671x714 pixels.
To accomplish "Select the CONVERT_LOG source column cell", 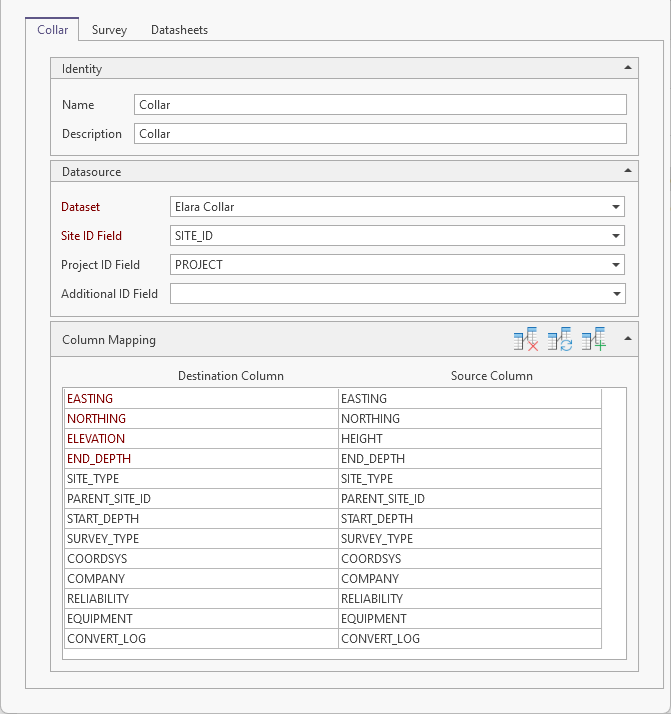I will 469,639.
